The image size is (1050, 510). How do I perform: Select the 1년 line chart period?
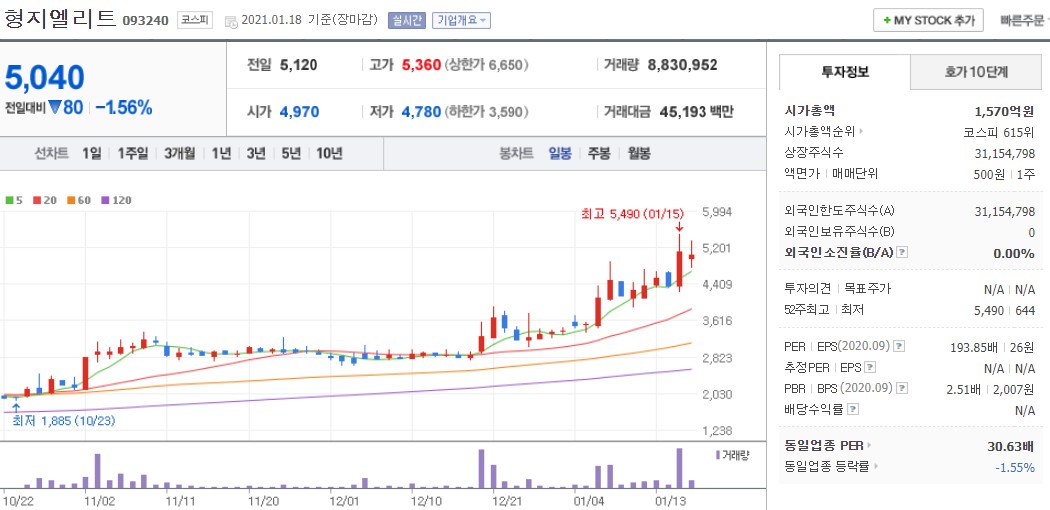coord(221,153)
